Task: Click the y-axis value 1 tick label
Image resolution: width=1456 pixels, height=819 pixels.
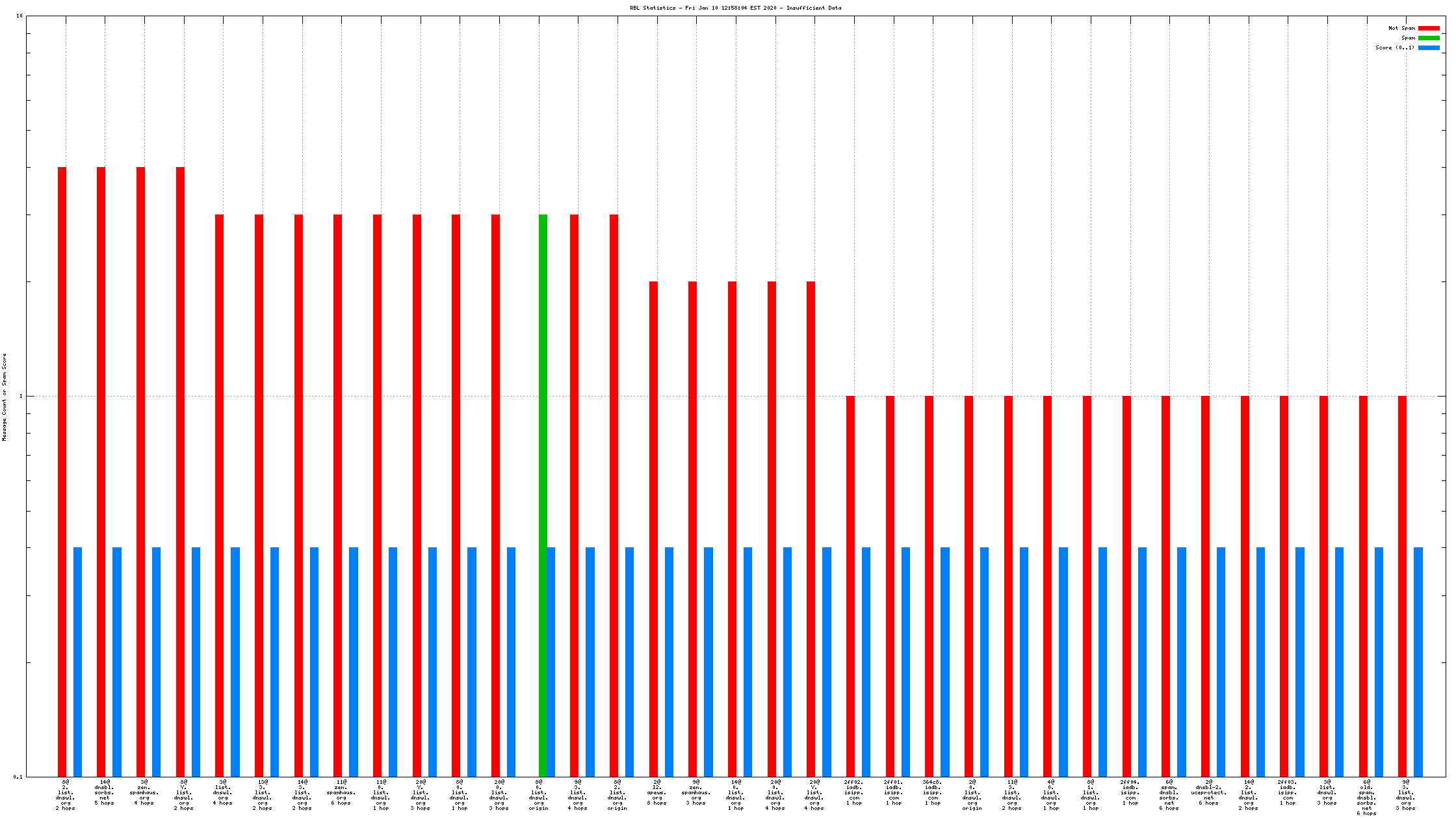Action: click(x=21, y=396)
